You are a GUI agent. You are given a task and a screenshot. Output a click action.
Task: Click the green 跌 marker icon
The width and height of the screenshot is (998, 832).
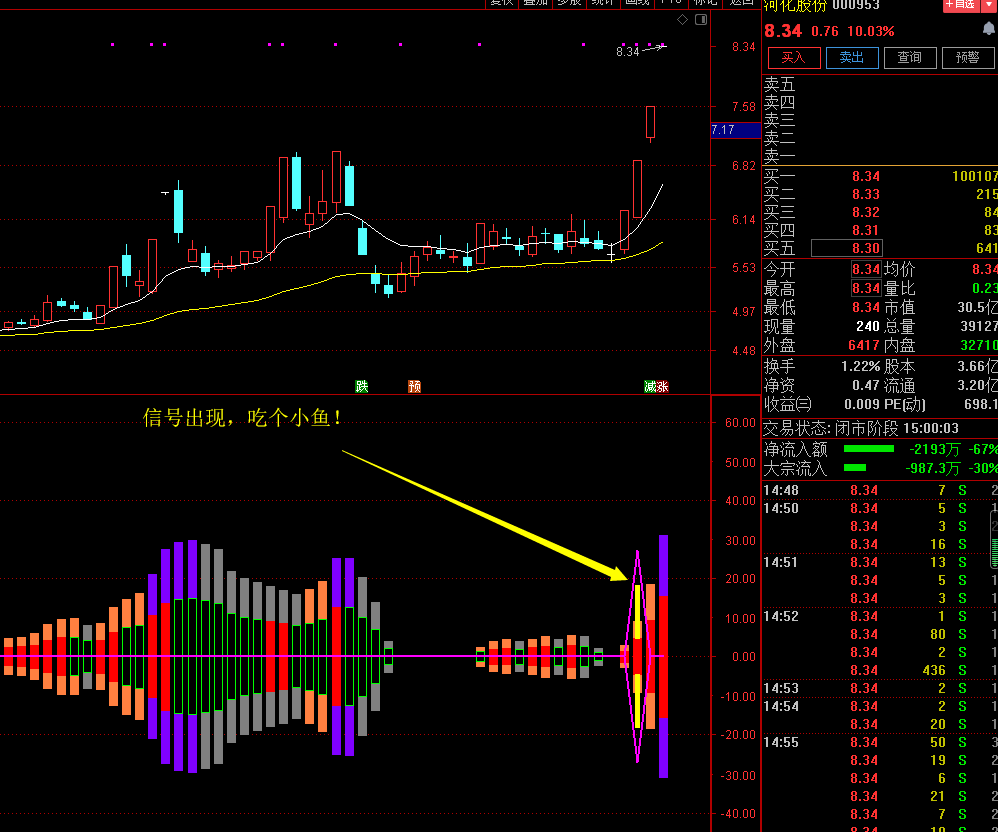pyautogui.click(x=361, y=386)
